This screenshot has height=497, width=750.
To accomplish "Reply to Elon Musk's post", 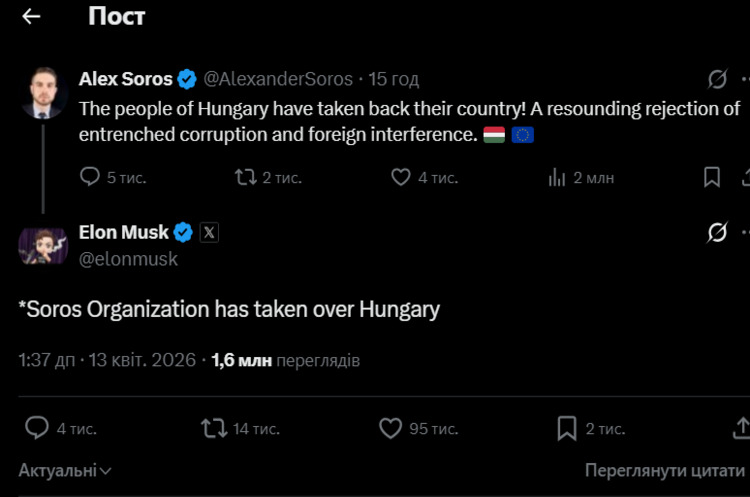I will 37,428.
